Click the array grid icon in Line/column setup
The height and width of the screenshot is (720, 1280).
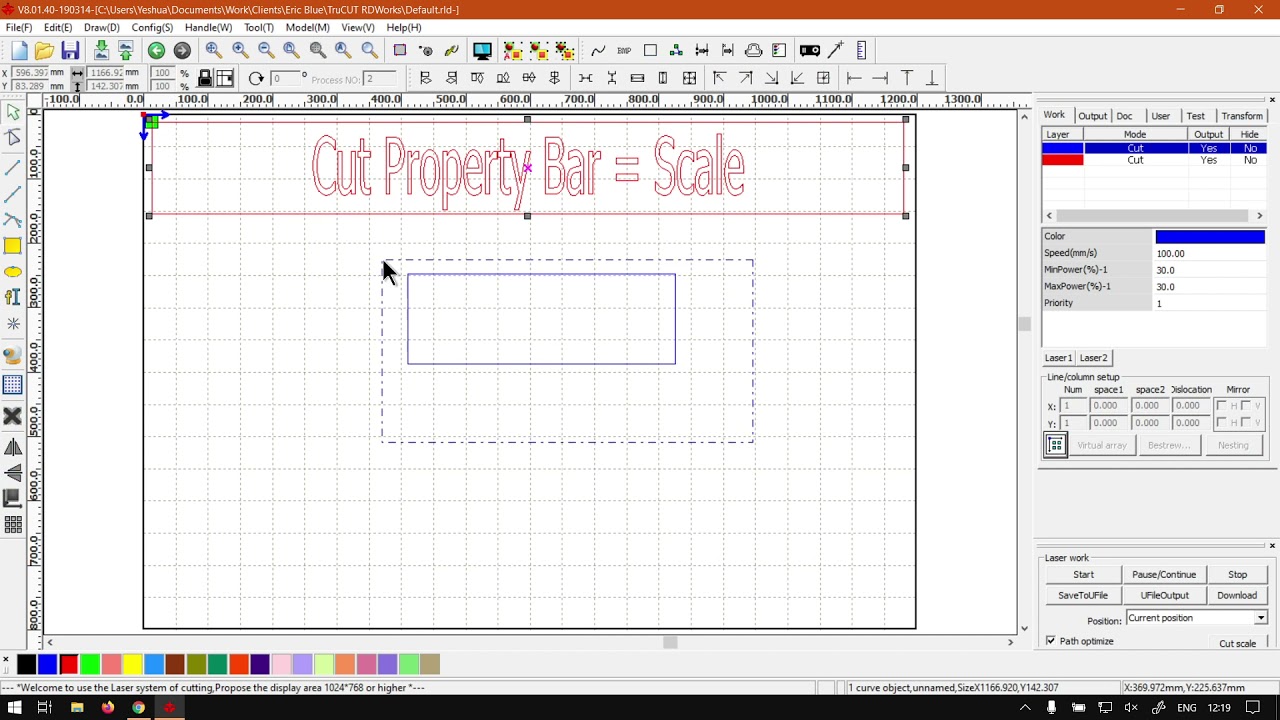point(1056,446)
